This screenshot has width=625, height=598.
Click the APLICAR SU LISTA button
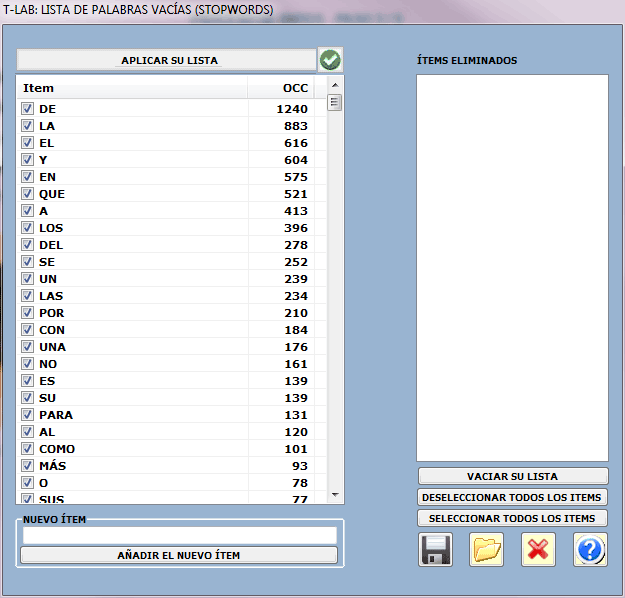167,60
